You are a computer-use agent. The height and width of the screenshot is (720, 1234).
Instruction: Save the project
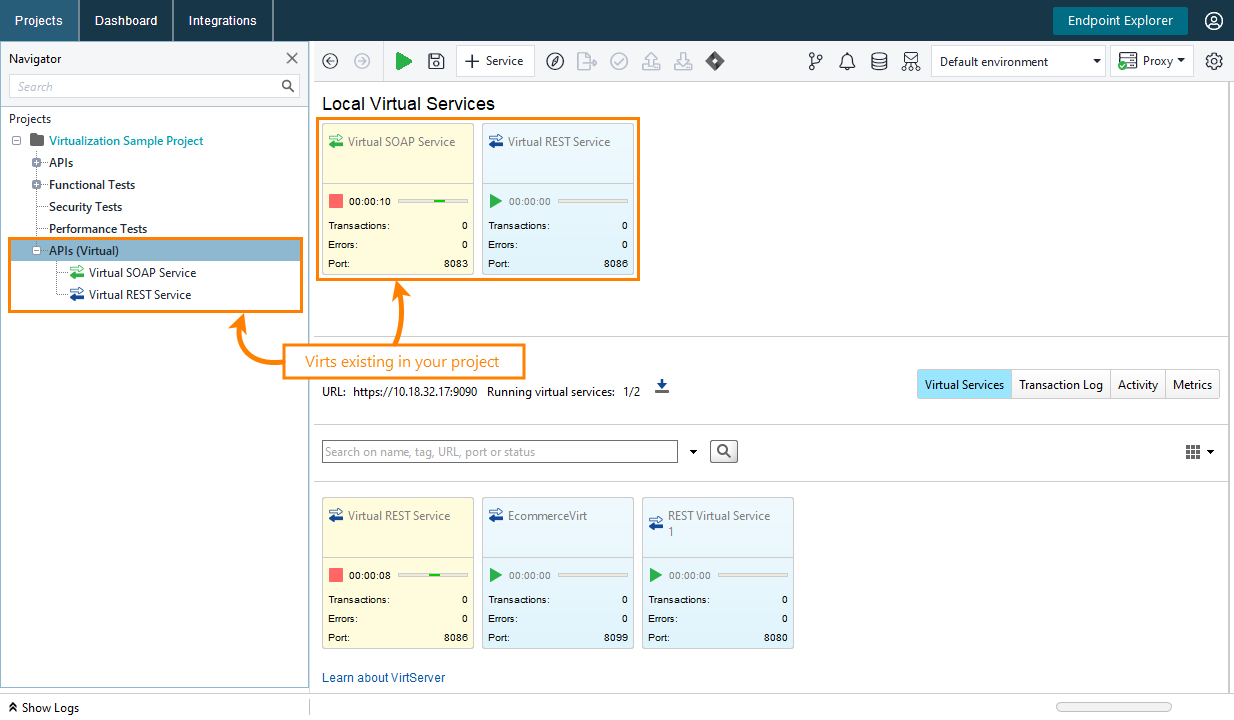pos(435,61)
